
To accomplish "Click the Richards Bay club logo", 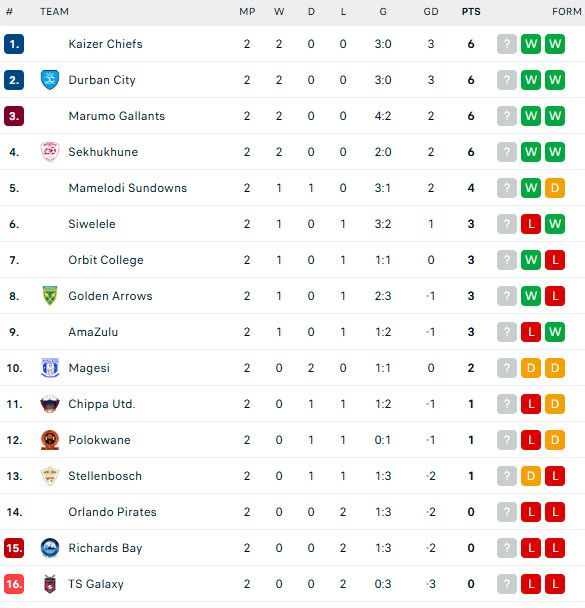I will [x=50, y=548].
